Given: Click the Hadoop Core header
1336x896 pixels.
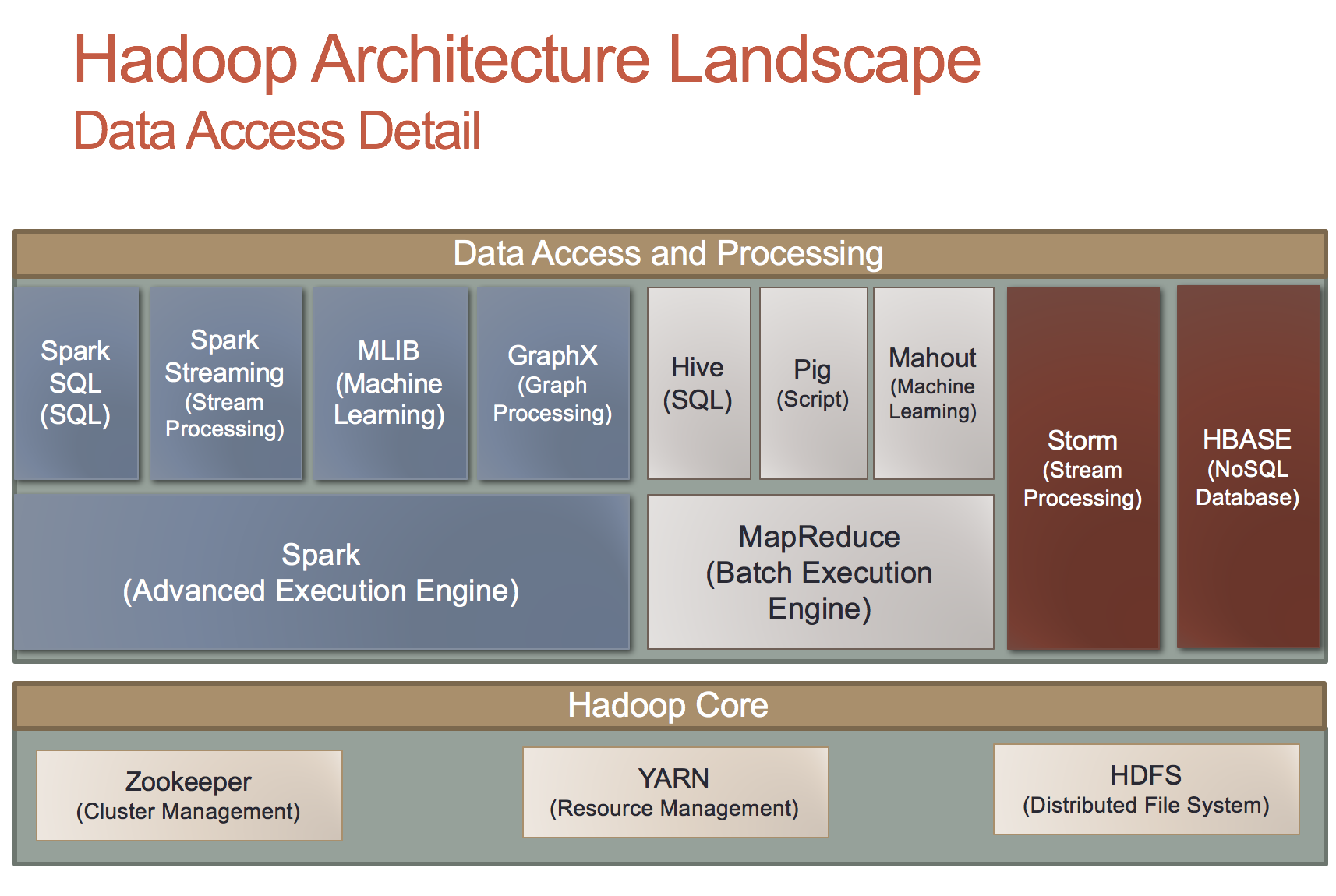Looking at the screenshot, I should [670, 705].
